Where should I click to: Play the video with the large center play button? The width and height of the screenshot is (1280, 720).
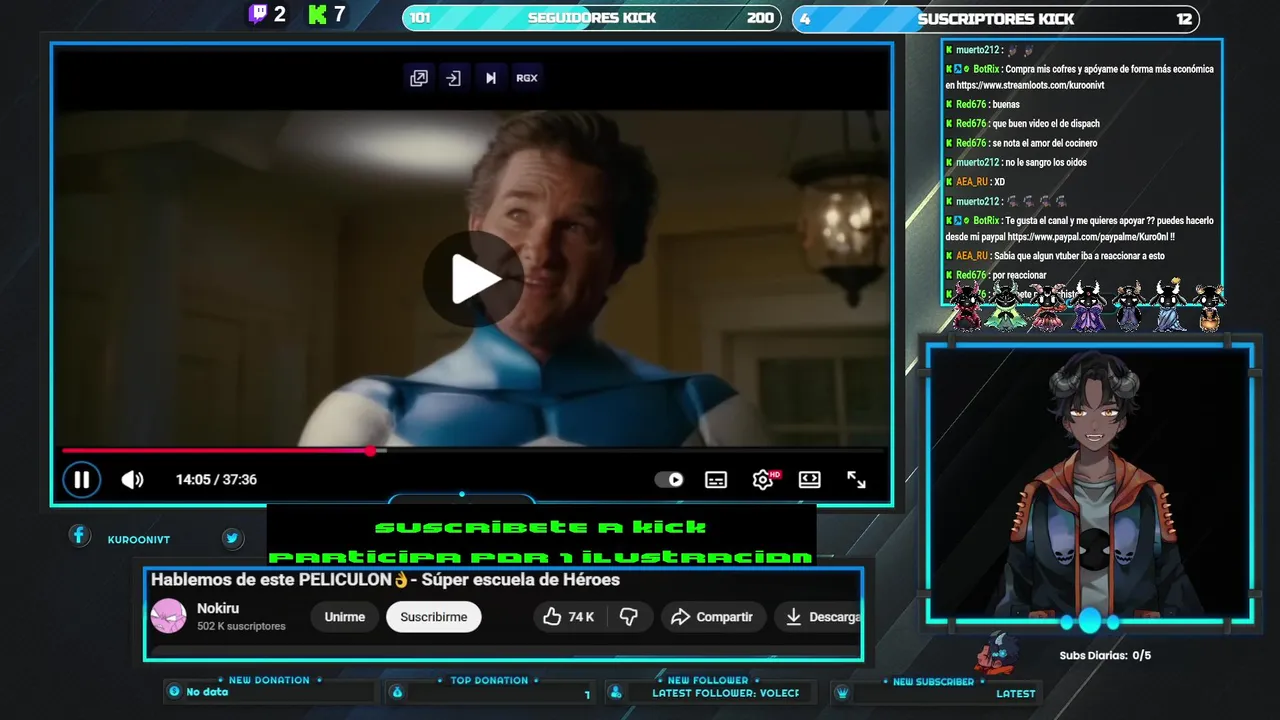(474, 279)
